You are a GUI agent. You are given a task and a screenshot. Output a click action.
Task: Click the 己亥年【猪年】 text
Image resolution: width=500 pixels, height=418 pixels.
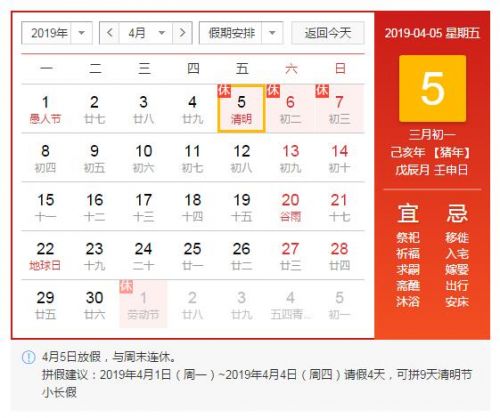point(430,153)
